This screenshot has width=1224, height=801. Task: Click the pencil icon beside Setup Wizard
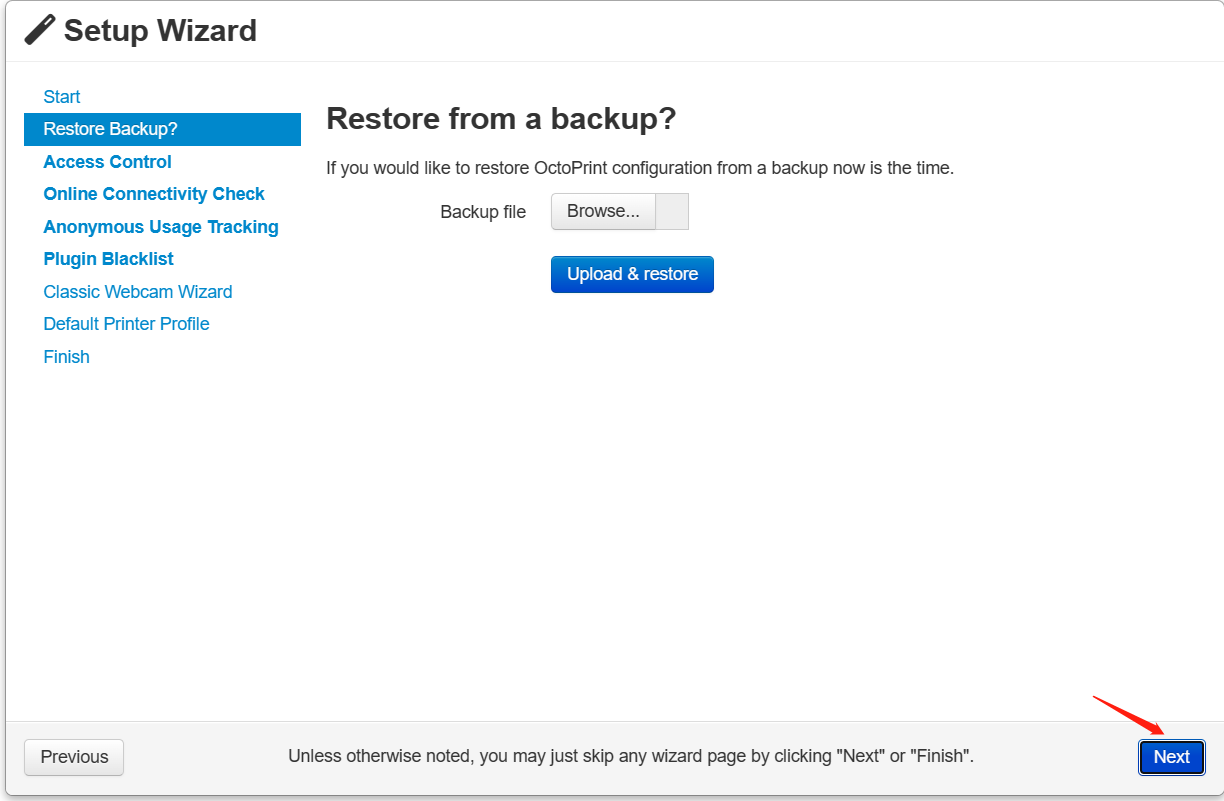(x=40, y=30)
